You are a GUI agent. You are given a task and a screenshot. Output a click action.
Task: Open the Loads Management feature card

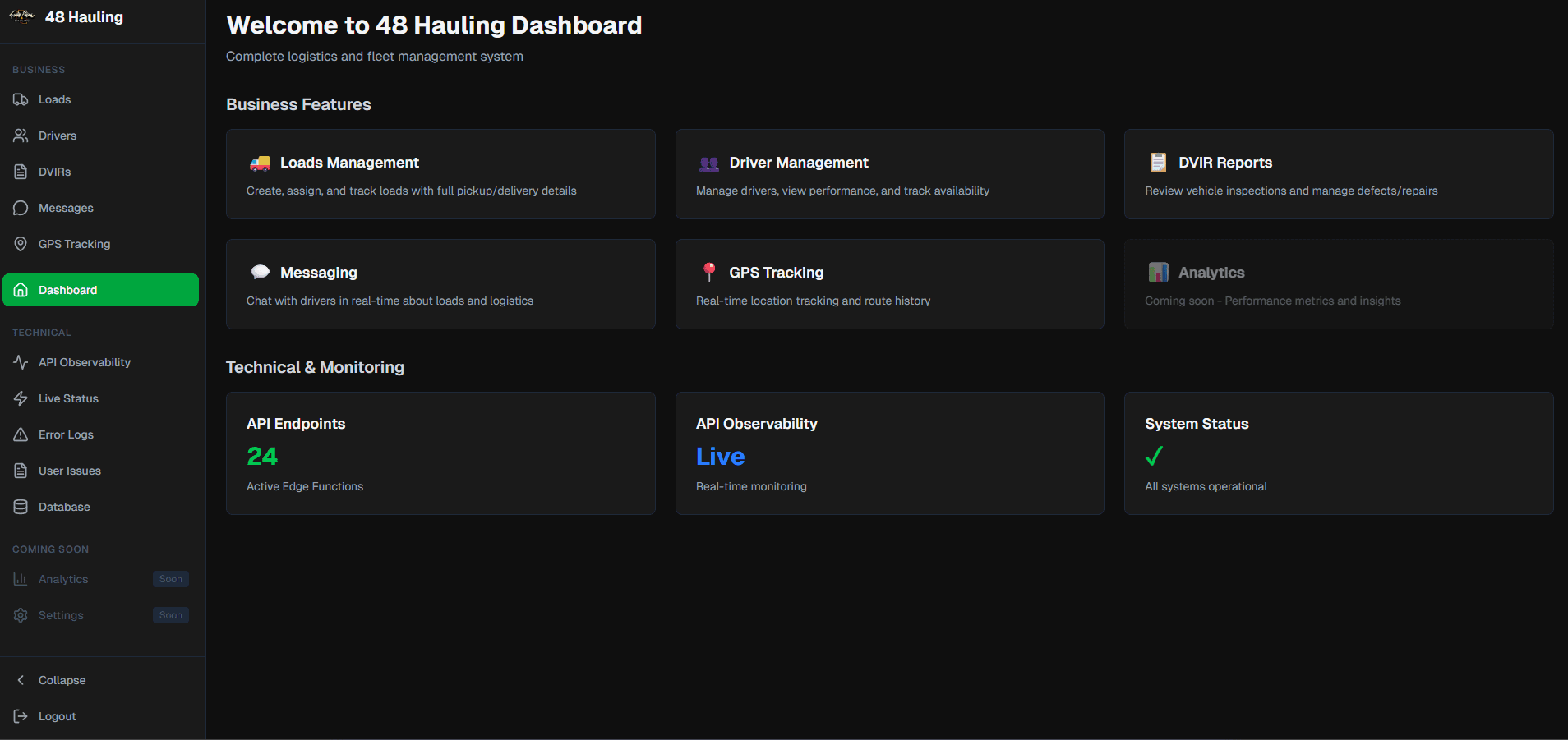pyautogui.click(x=440, y=174)
